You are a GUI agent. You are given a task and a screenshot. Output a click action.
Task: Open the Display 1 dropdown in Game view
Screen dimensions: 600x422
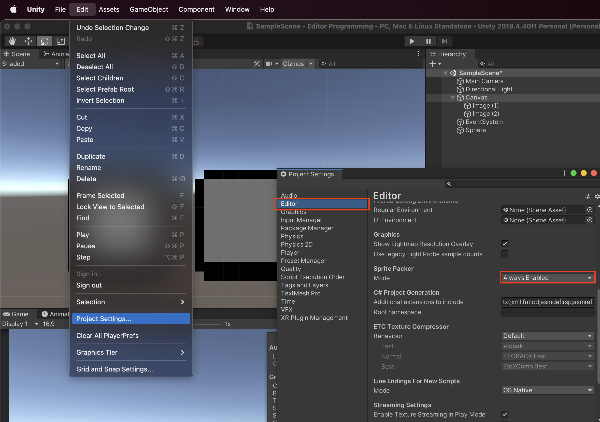pyautogui.click(x=20, y=324)
